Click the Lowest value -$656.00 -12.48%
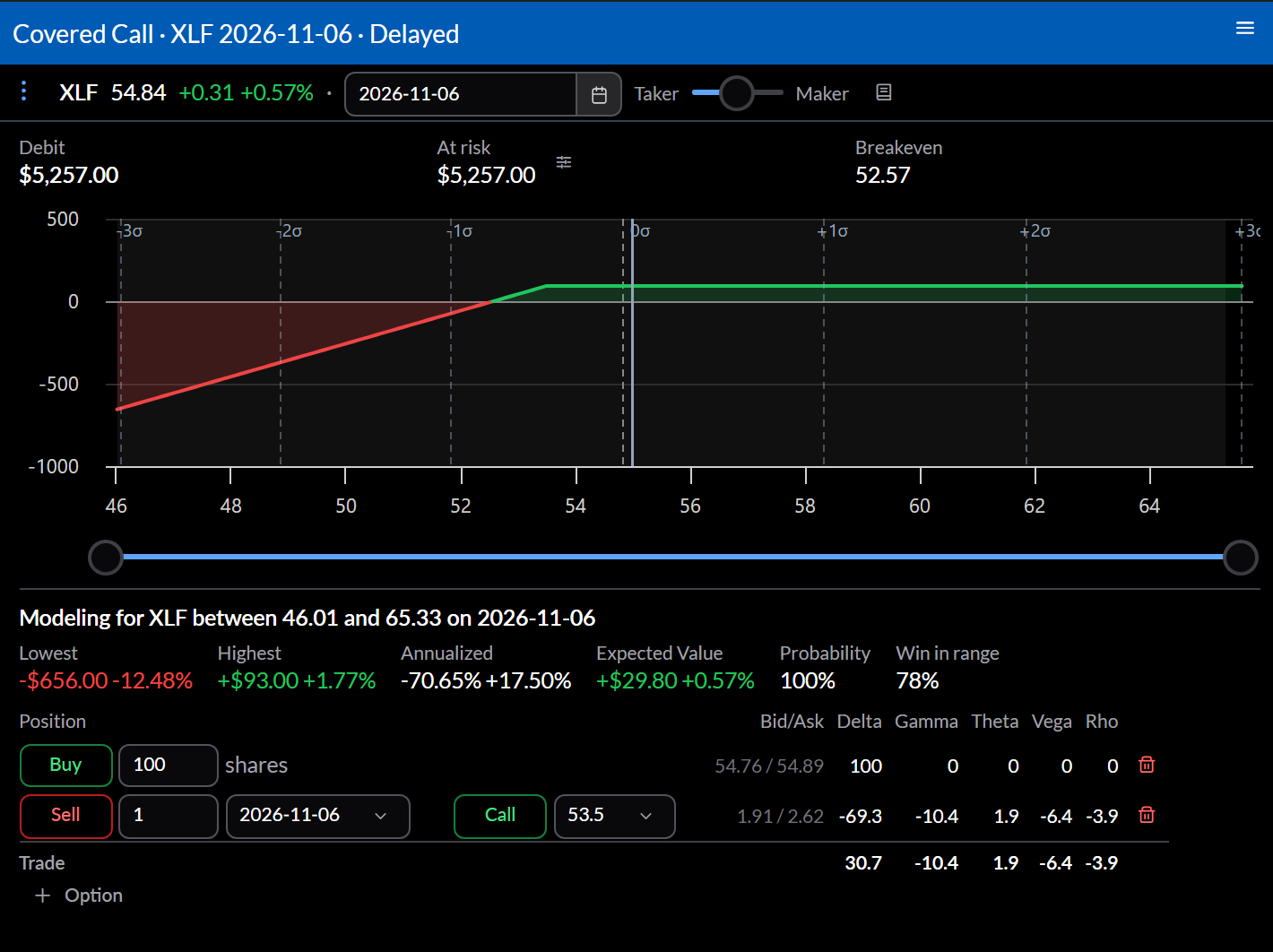Screen dimensions: 1273x952 [106, 680]
